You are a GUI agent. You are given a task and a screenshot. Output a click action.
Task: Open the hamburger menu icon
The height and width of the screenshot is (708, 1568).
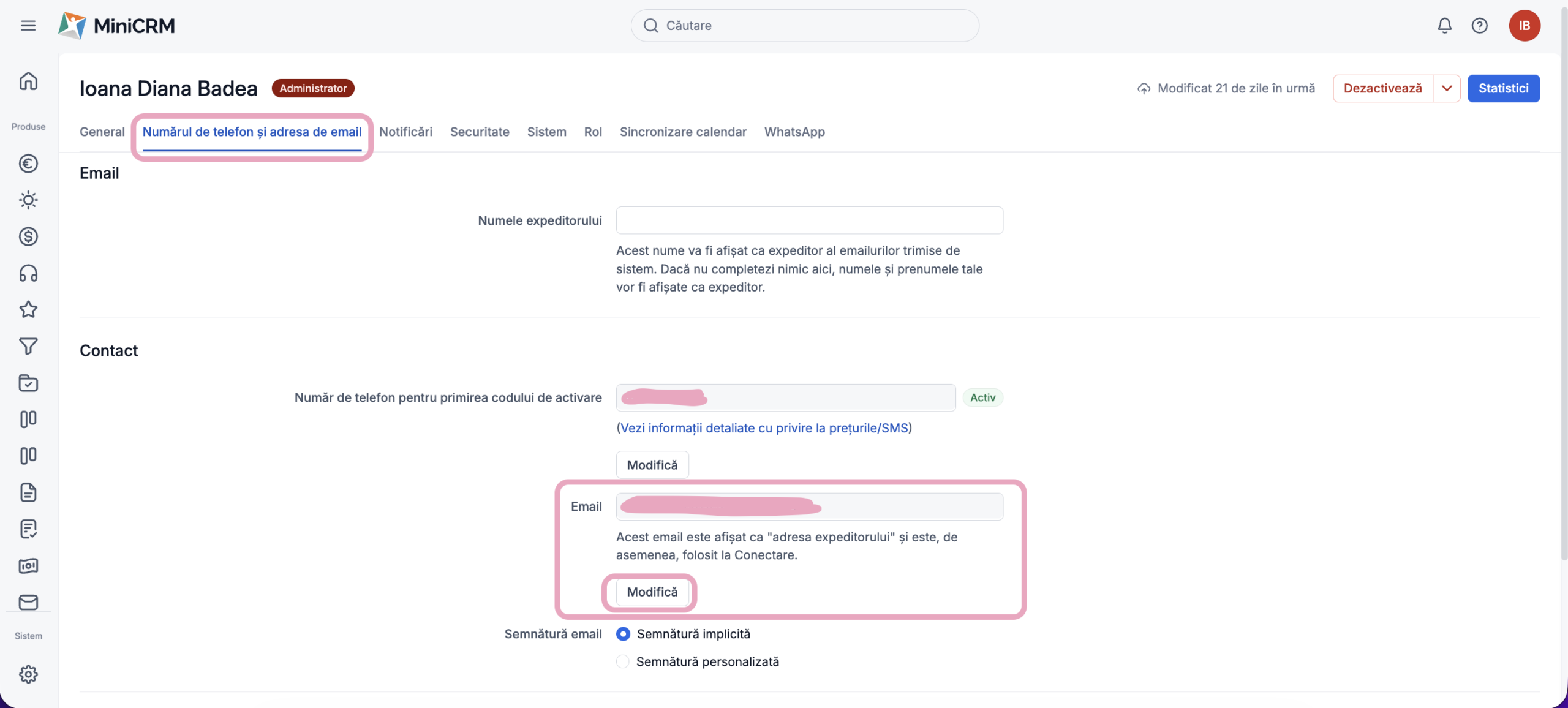click(28, 26)
